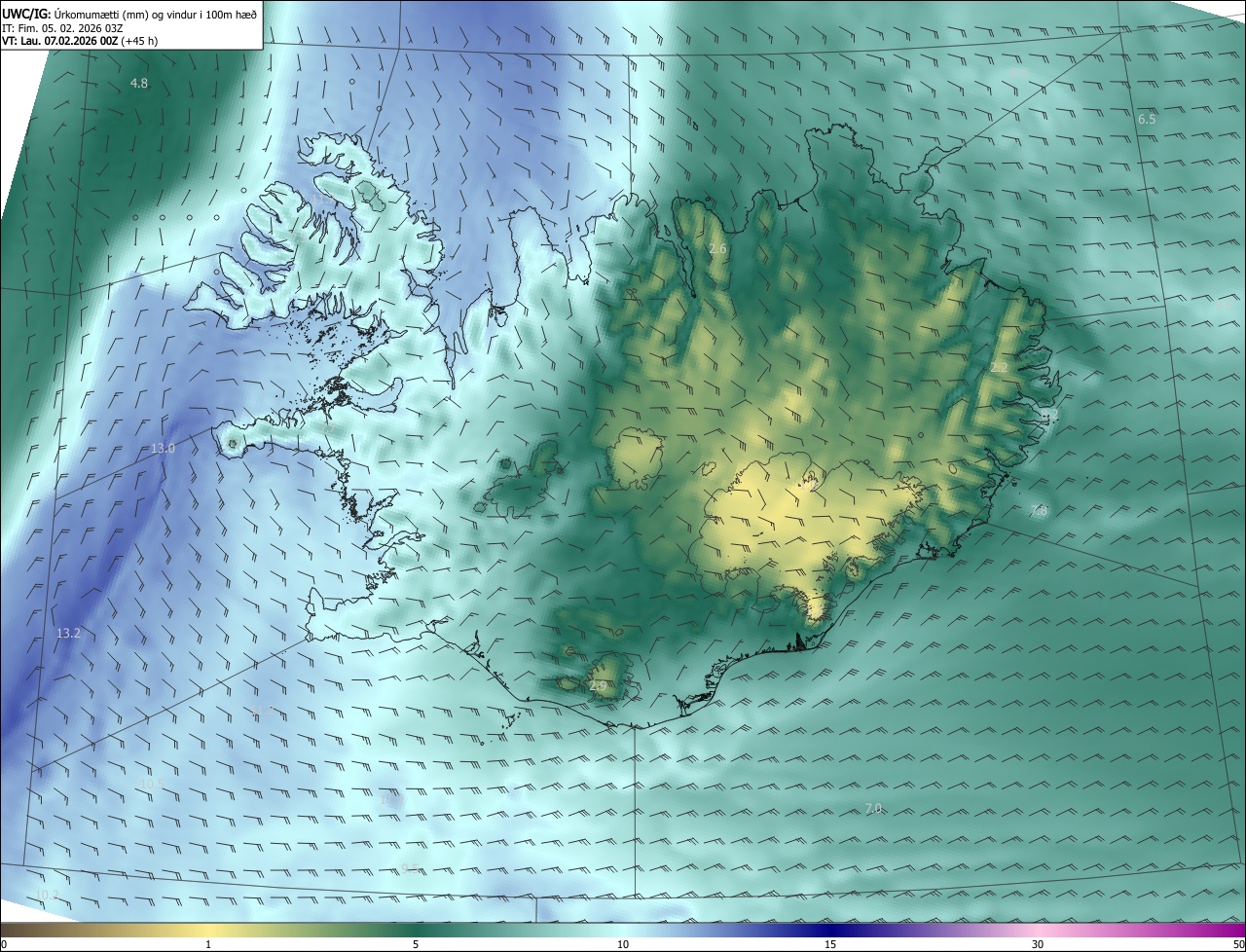Click the color scale tick label '10'

tap(623, 944)
